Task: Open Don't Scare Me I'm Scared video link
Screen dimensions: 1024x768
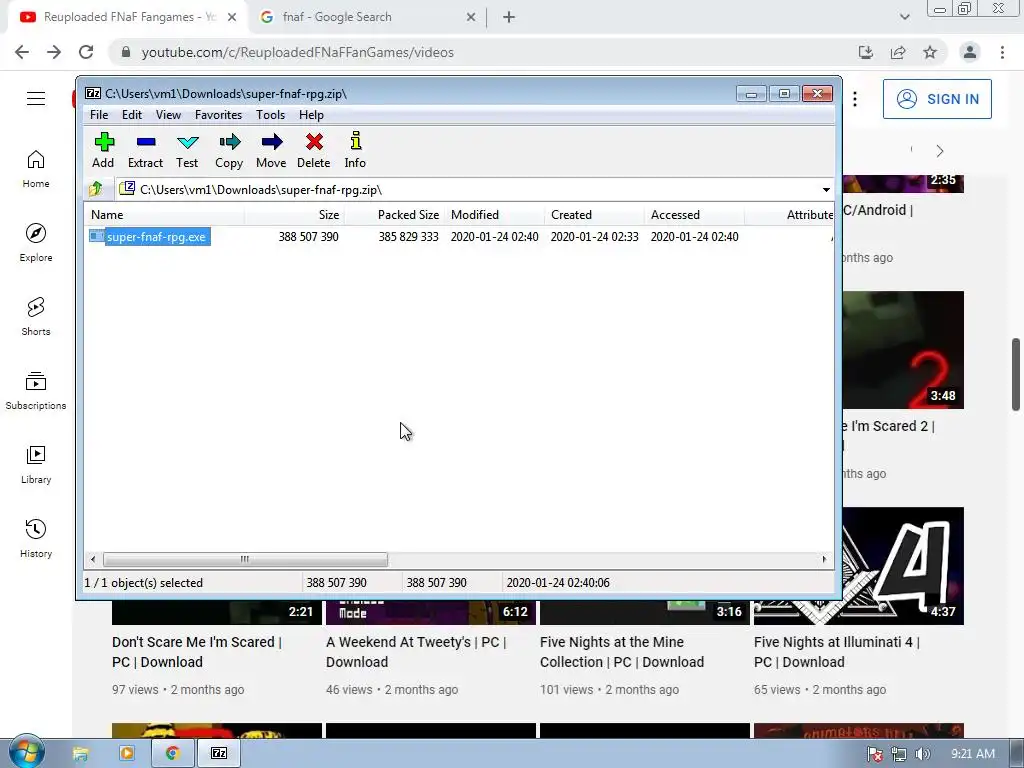Action: (x=197, y=652)
